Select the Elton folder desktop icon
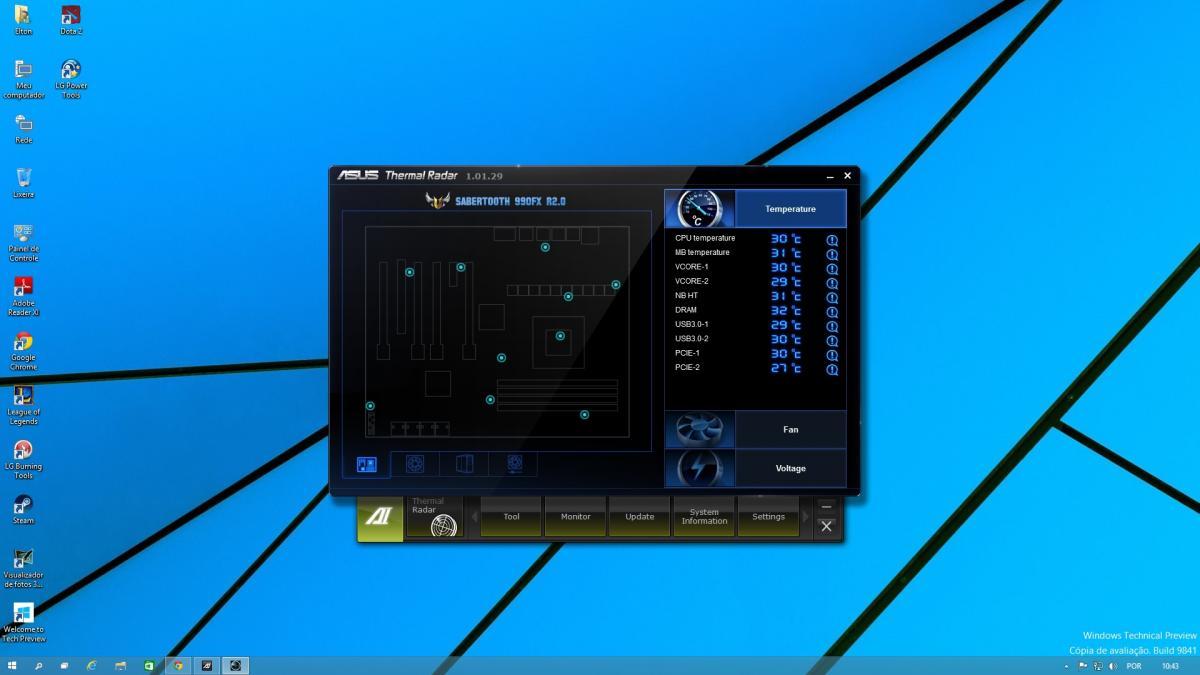1200x675 pixels. (x=23, y=20)
